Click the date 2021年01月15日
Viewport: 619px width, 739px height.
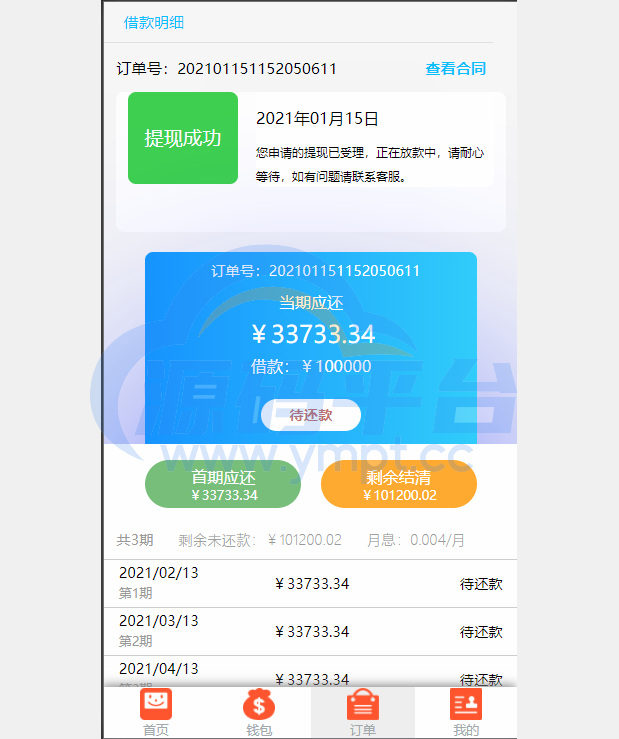317,118
